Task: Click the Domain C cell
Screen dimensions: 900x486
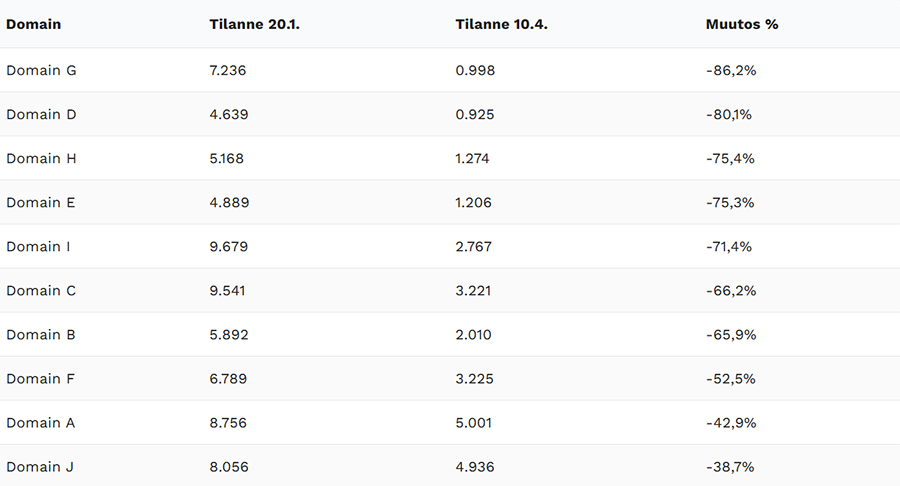Action: [41, 290]
